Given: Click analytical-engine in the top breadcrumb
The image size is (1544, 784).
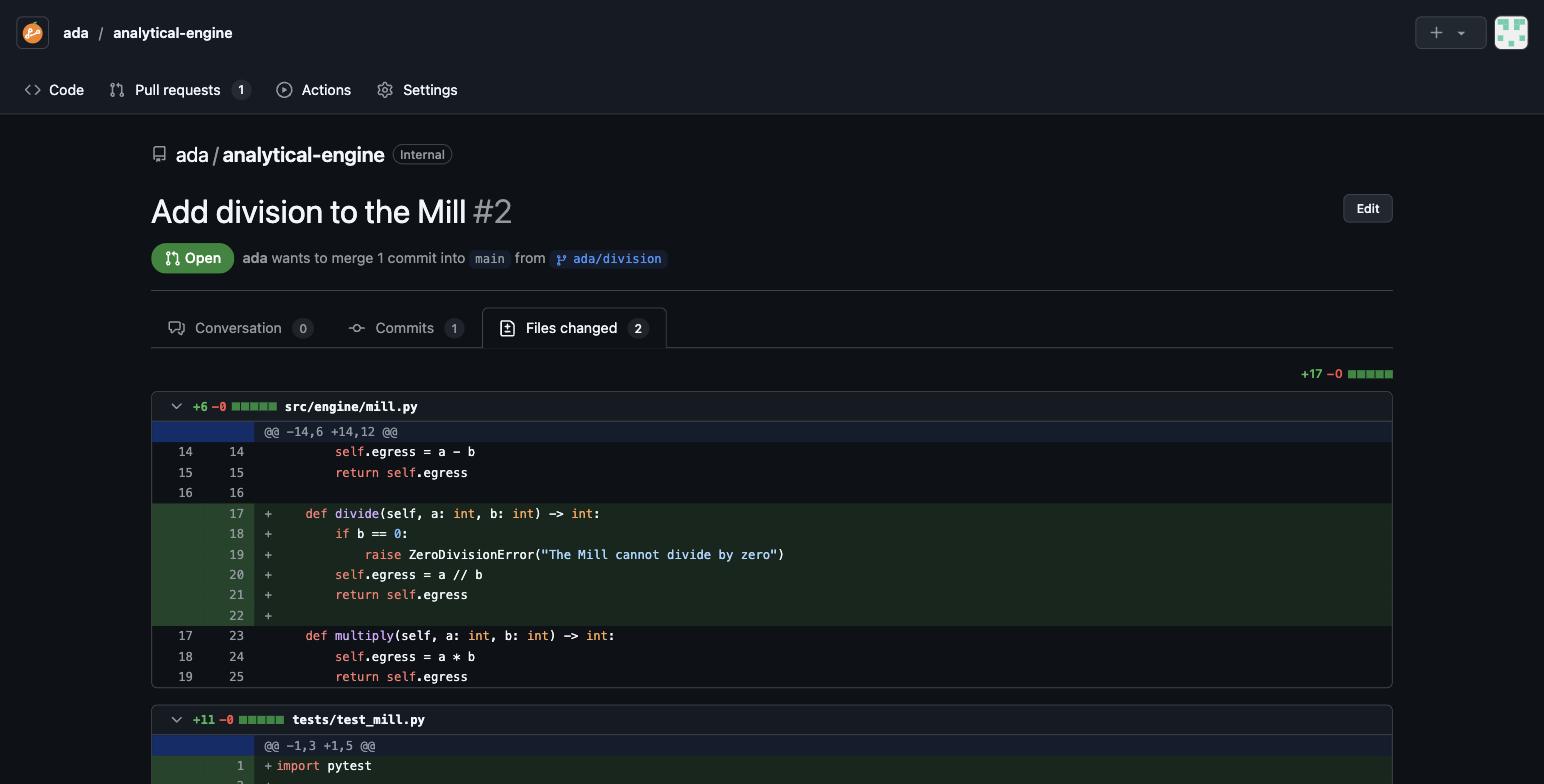Looking at the screenshot, I should 173,33.
